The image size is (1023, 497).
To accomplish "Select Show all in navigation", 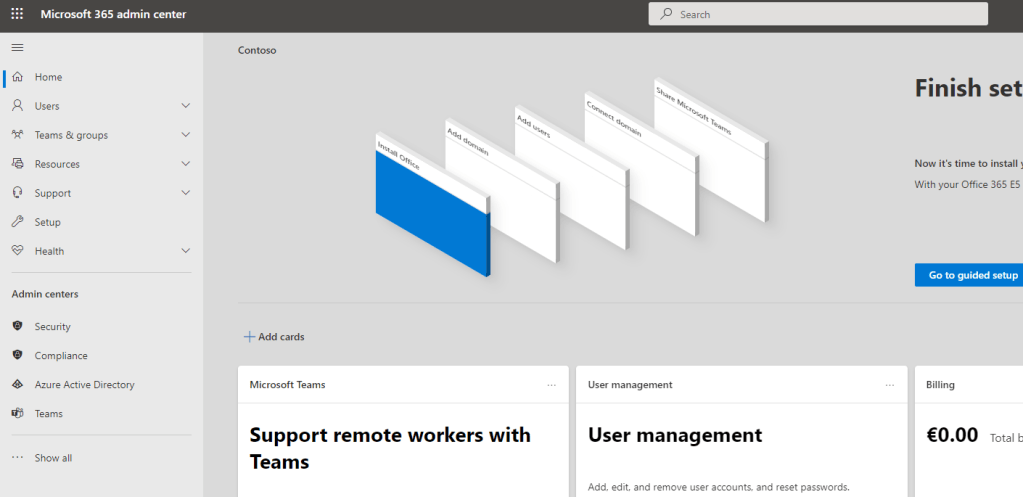I will [52, 458].
